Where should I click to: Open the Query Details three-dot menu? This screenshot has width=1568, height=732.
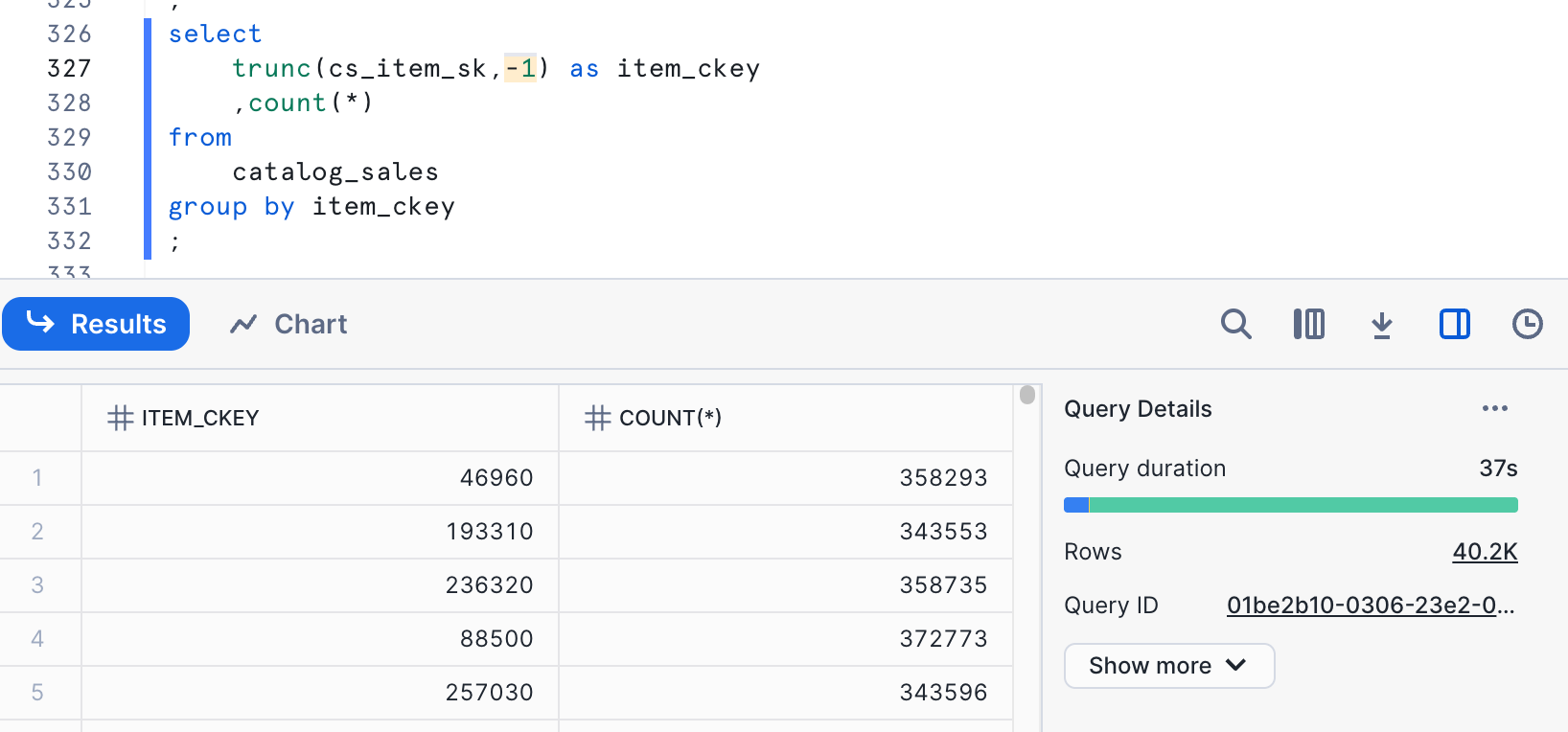(x=1494, y=409)
